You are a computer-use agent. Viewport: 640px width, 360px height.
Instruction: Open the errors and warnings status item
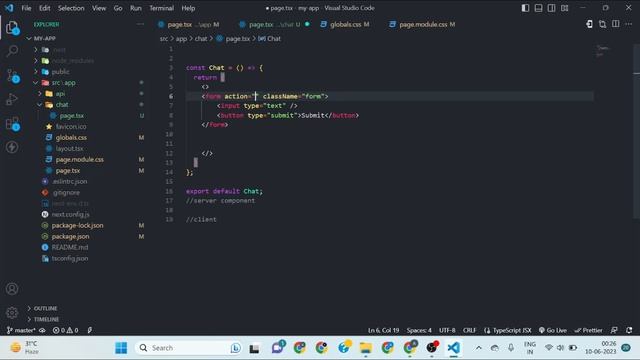click(x=65, y=330)
